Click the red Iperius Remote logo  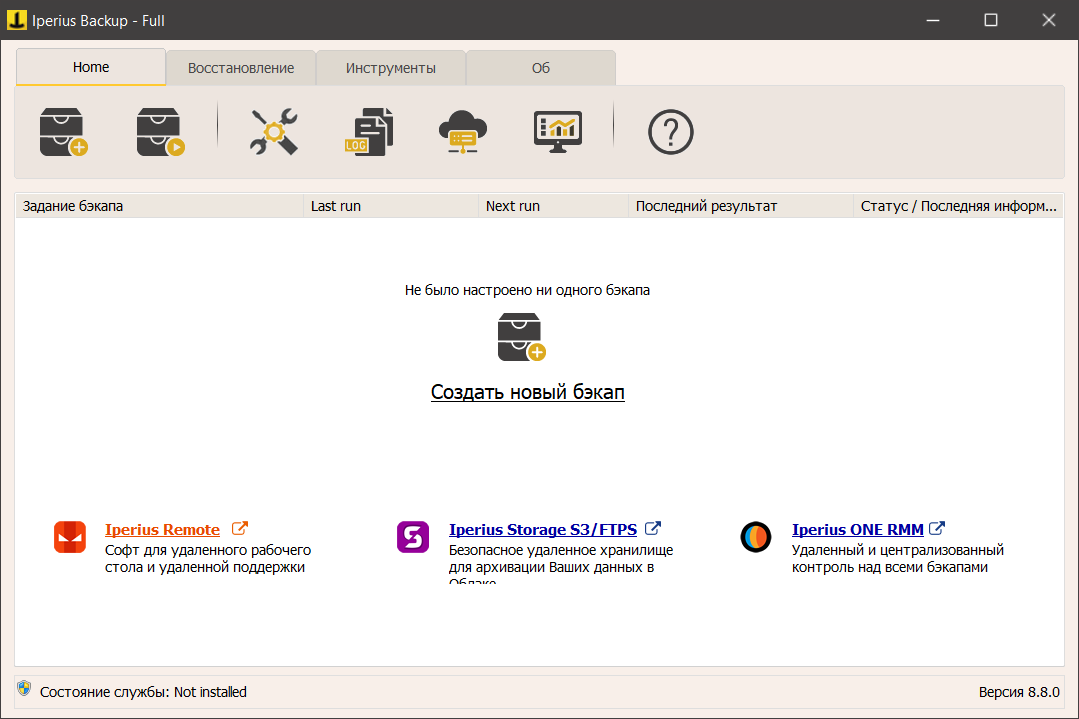coord(70,537)
